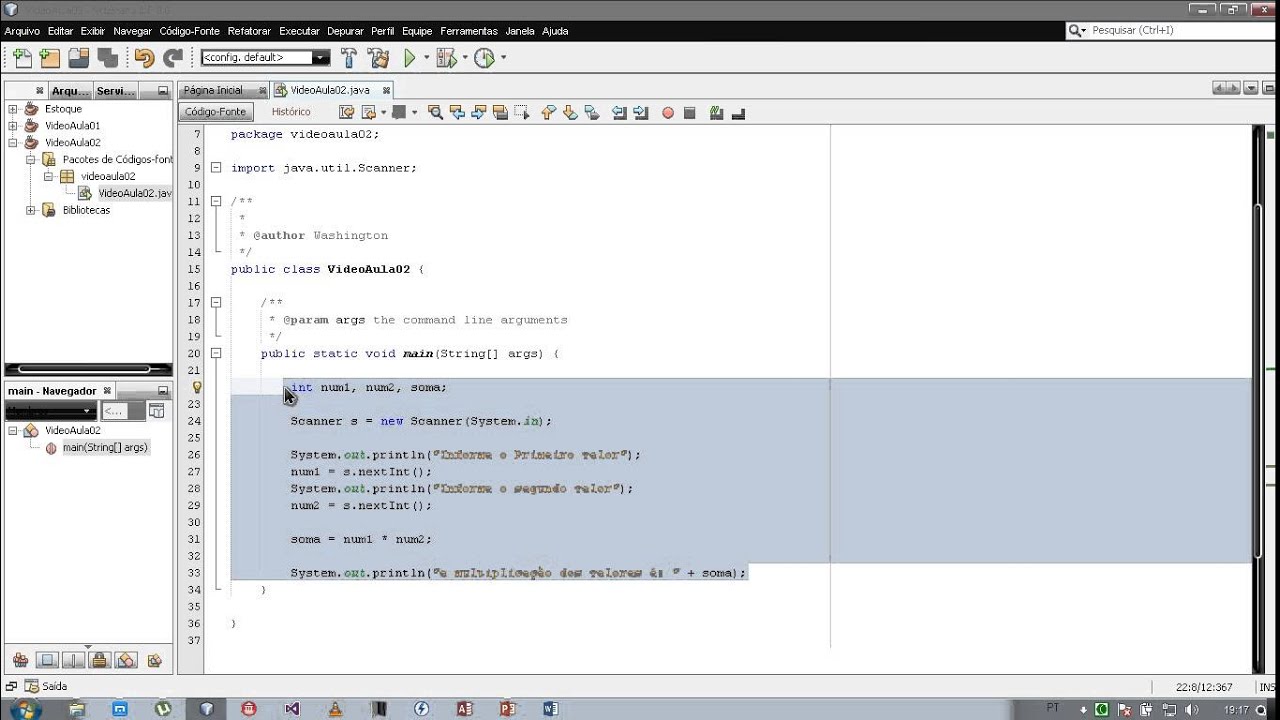Click the New Project toolbar icon
The image size is (1280, 720).
(x=49, y=58)
